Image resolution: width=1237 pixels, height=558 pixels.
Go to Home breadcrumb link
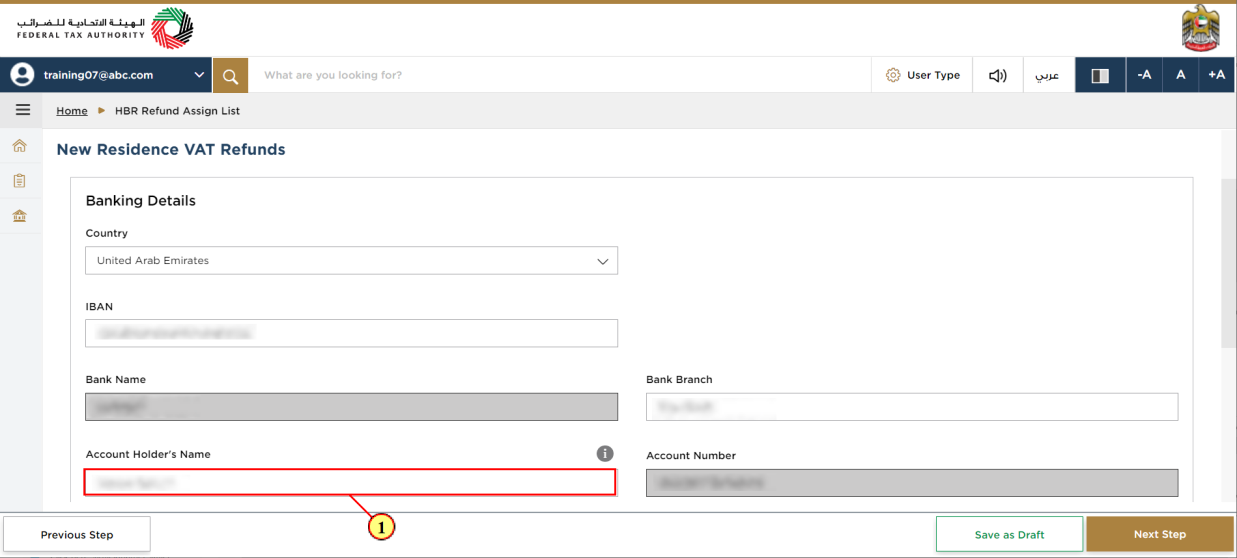[x=72, y=111]
